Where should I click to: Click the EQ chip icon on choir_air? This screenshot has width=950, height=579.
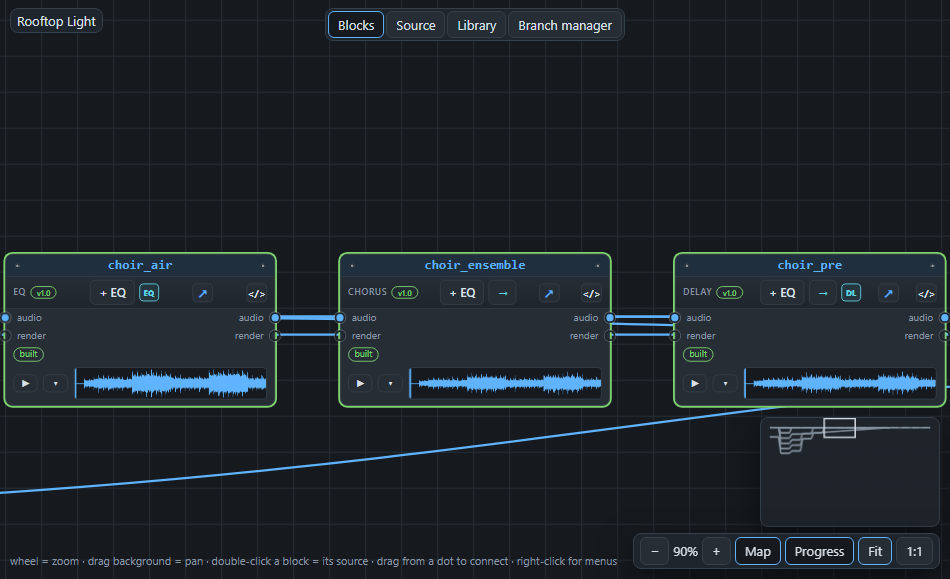pyautogui.click(x=149, y=293)
